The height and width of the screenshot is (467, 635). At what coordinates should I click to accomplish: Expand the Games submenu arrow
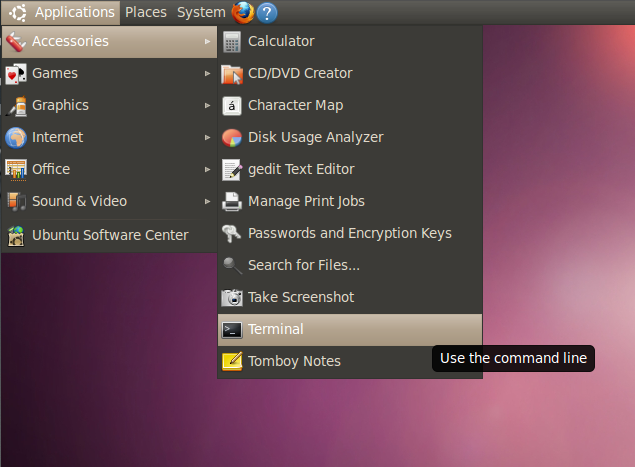point(208,73)
